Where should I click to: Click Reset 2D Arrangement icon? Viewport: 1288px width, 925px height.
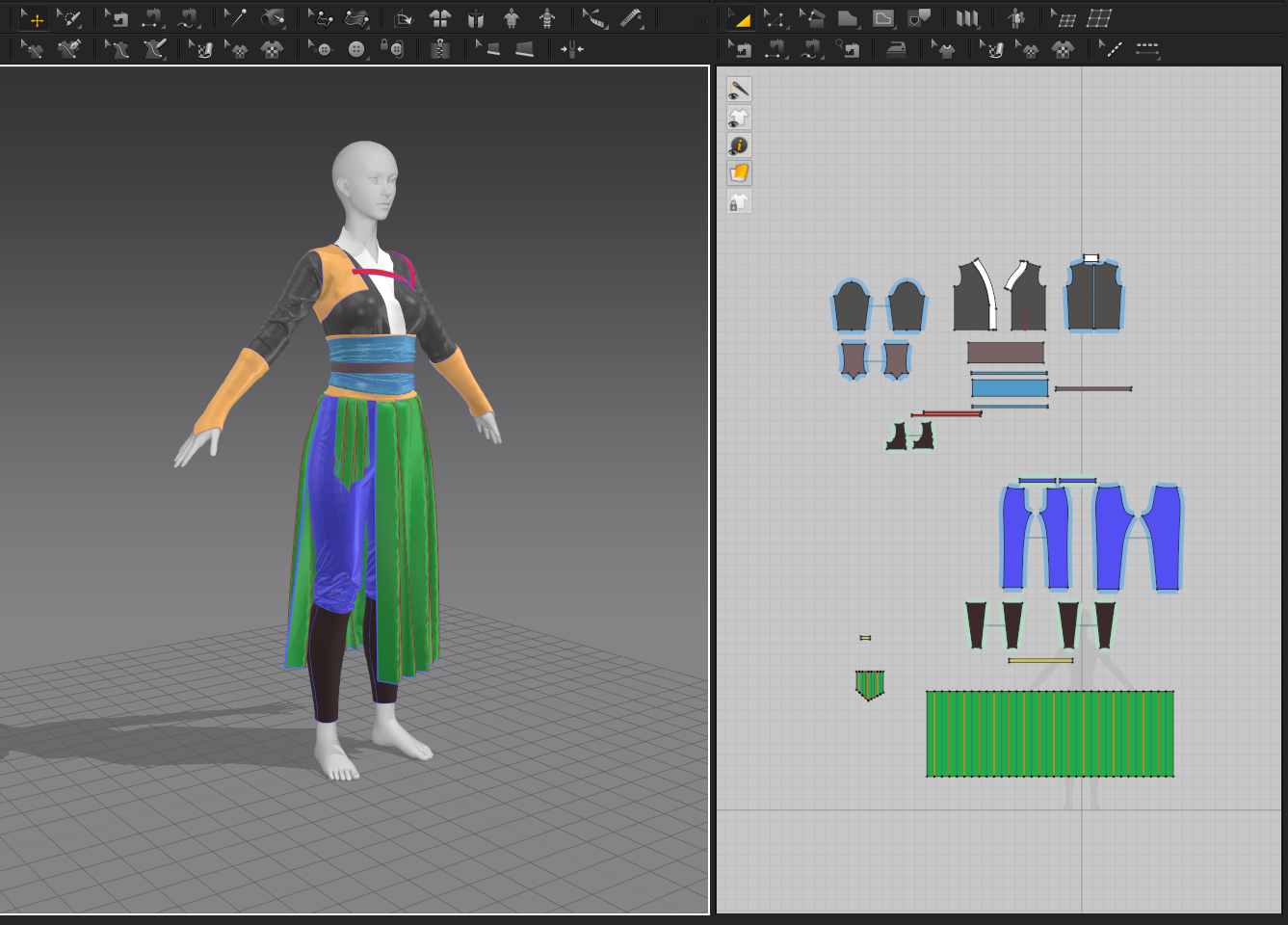pos(404,18)
